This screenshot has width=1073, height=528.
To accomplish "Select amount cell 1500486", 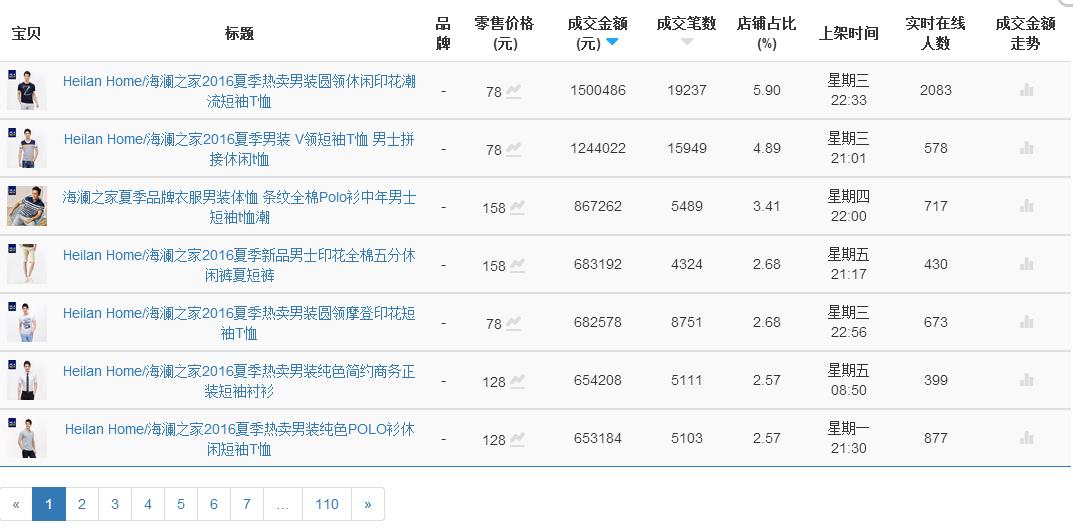I will [598, 90].
